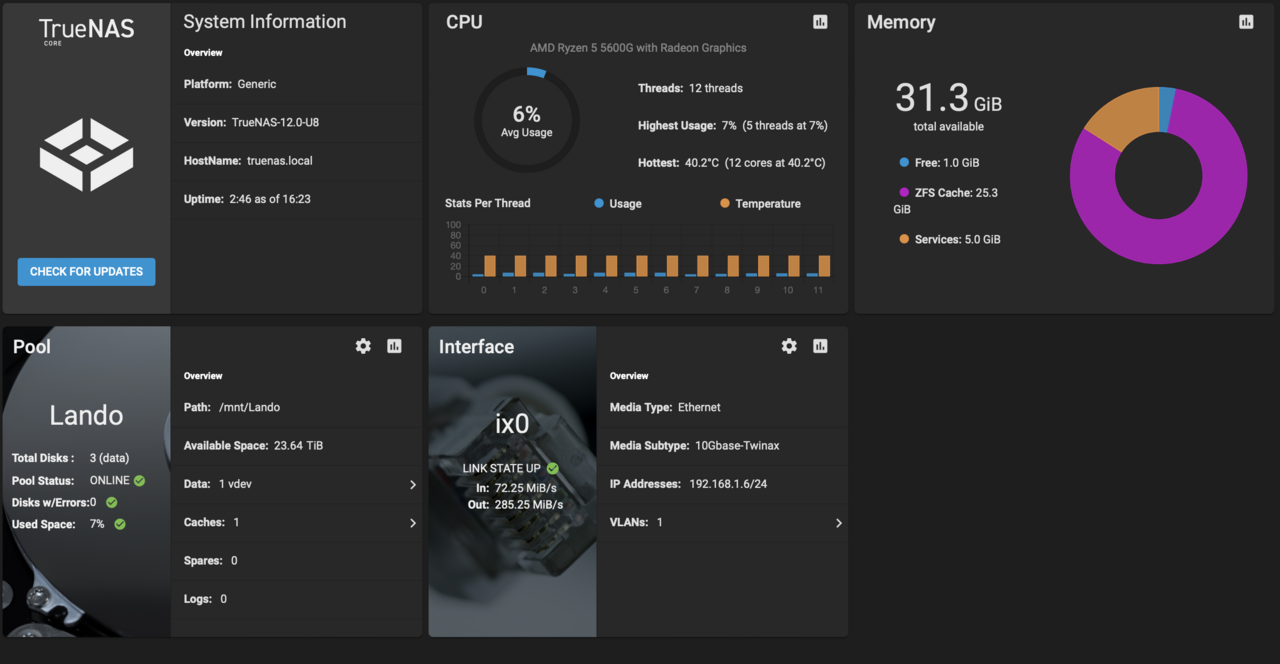Click Used Space green checkmark
The height and width of the screenshot is (664, 1280).
[119, 524]
